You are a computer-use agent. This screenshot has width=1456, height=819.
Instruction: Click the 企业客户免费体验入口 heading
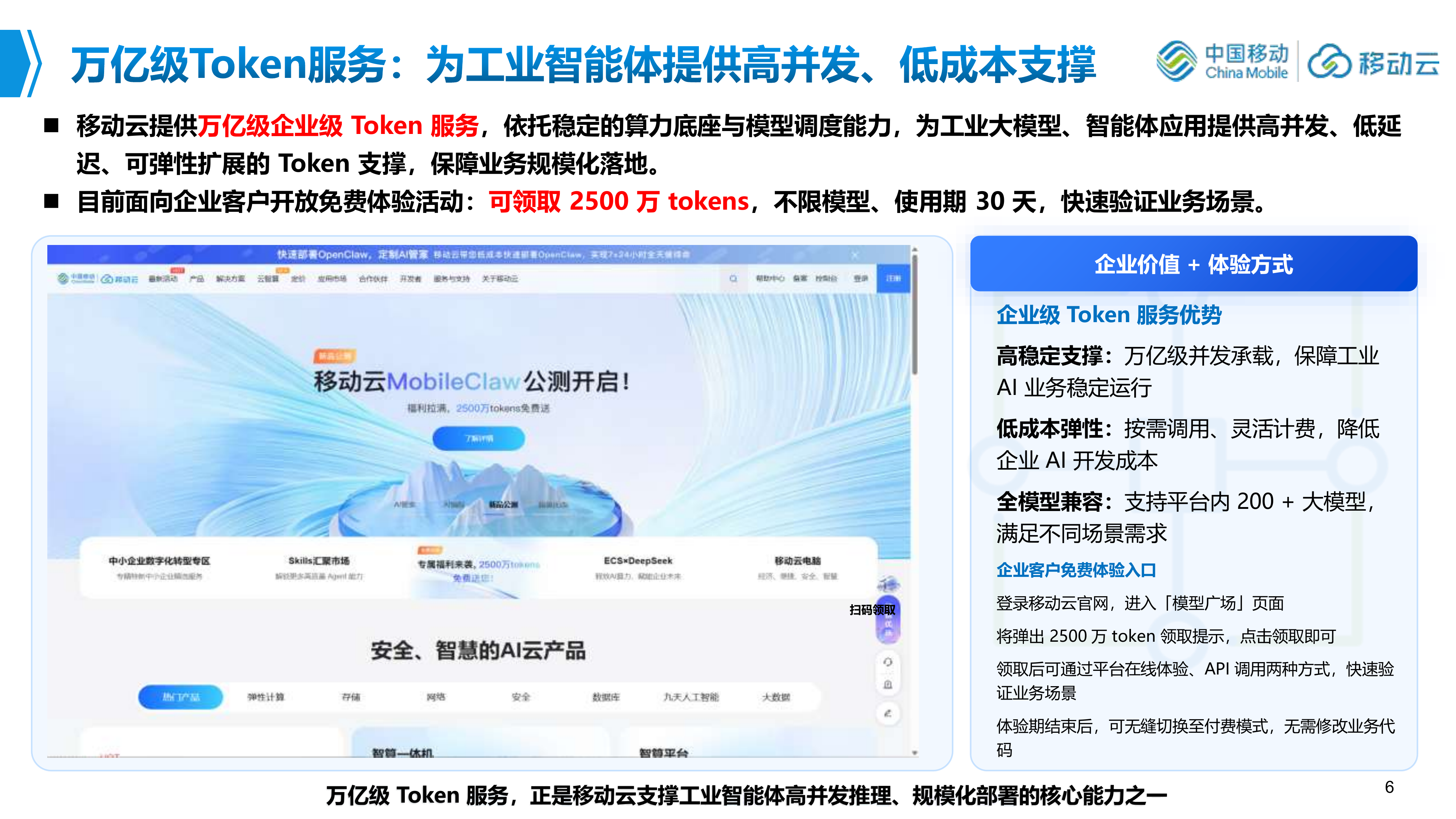tap(1076, 570)
